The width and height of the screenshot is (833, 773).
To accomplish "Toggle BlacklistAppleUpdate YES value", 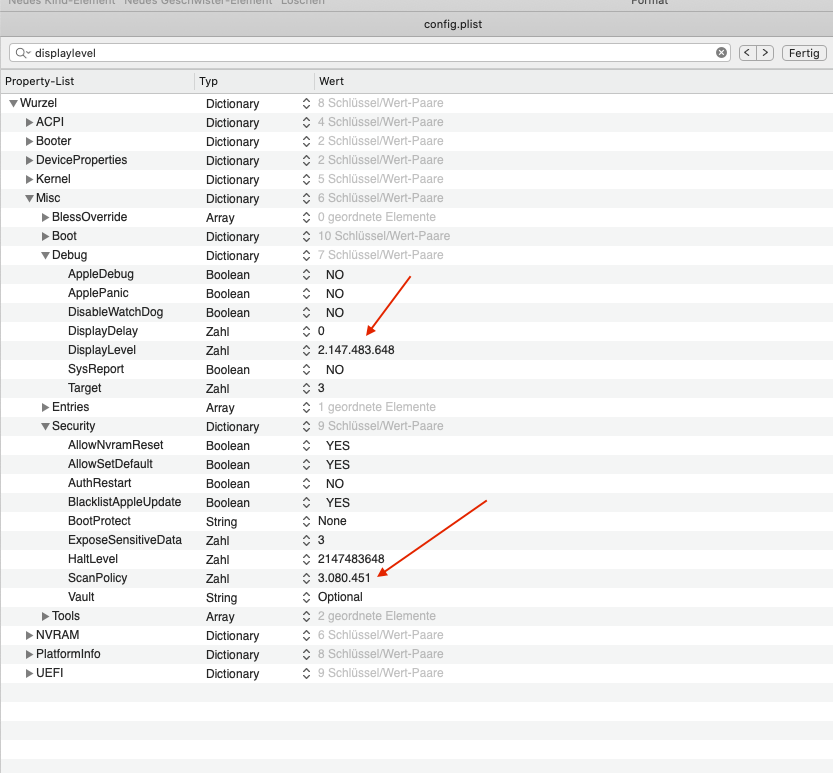I will pos(338,503).
